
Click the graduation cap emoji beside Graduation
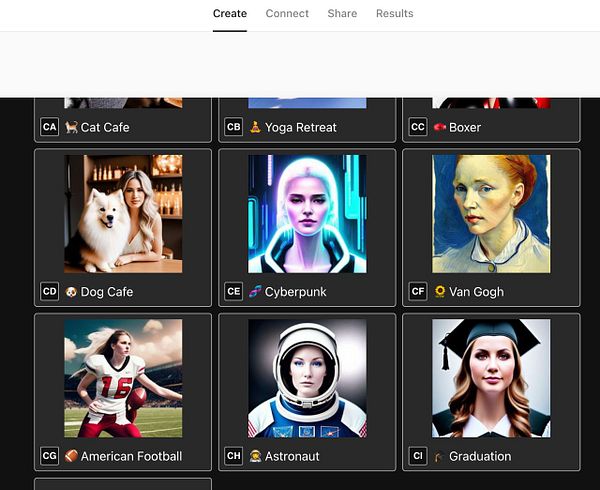point(439,457)
